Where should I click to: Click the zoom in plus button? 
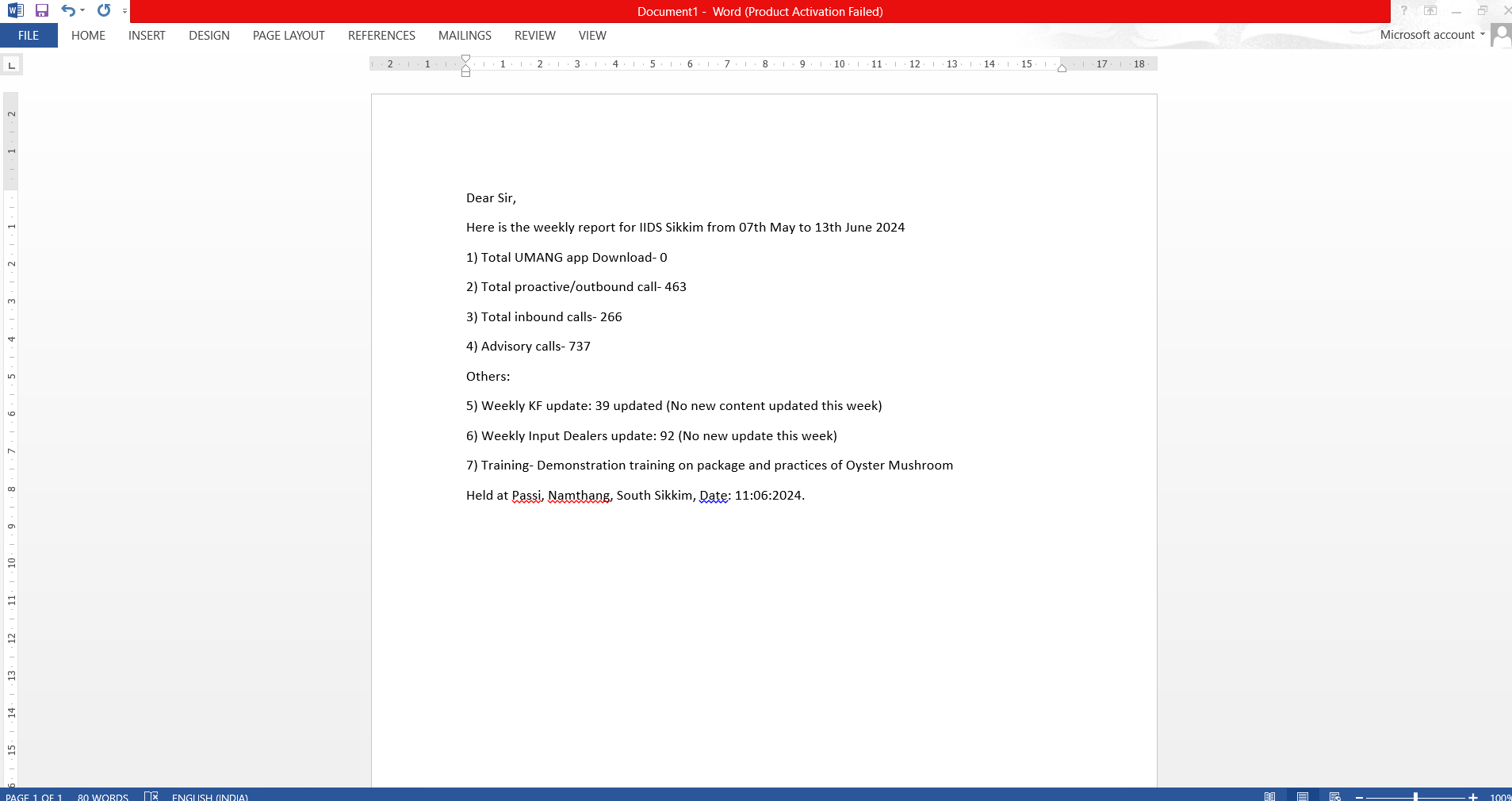[1473, 796]
